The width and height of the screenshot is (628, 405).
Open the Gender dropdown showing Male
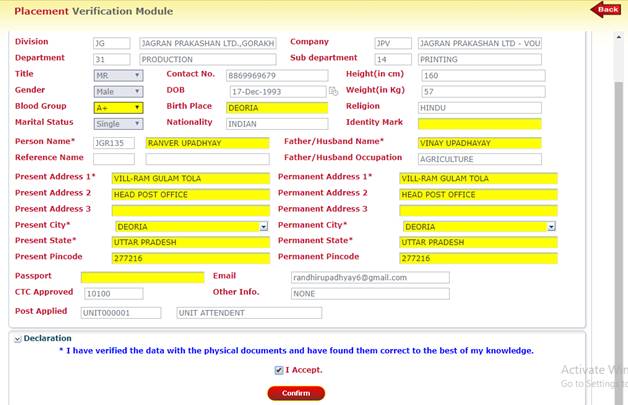tap(119, 92)
